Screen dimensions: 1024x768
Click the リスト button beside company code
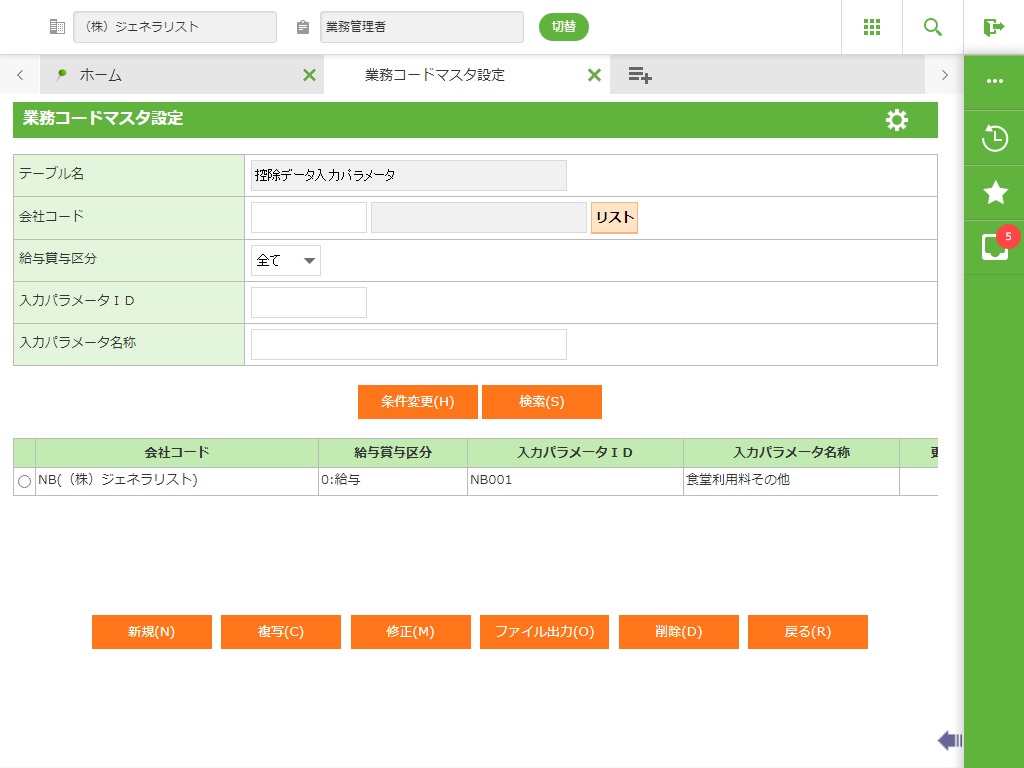coord(614,218)
